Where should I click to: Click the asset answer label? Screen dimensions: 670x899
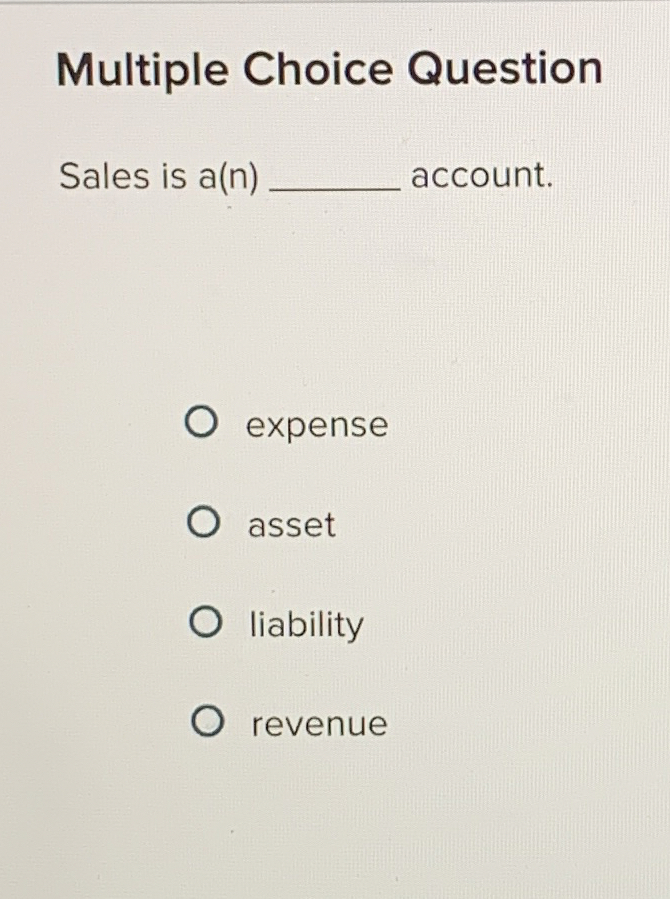coord(290,524)
